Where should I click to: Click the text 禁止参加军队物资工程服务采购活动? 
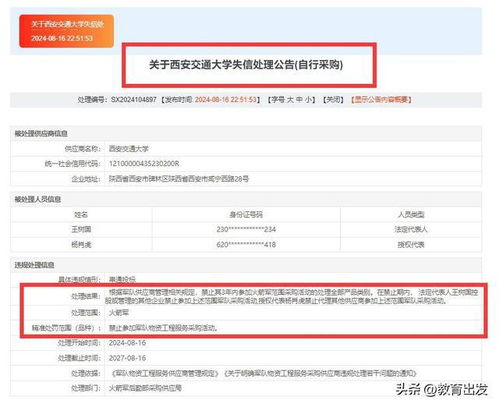coord(163,328)
